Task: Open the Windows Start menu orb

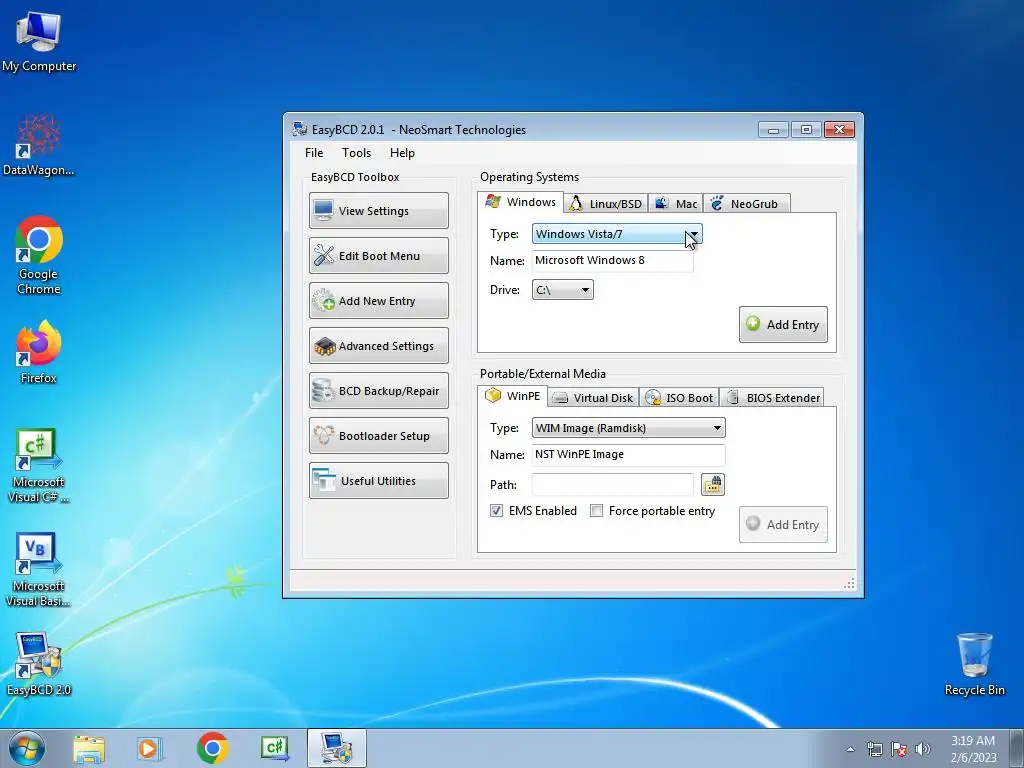Action: coord(27,748)
